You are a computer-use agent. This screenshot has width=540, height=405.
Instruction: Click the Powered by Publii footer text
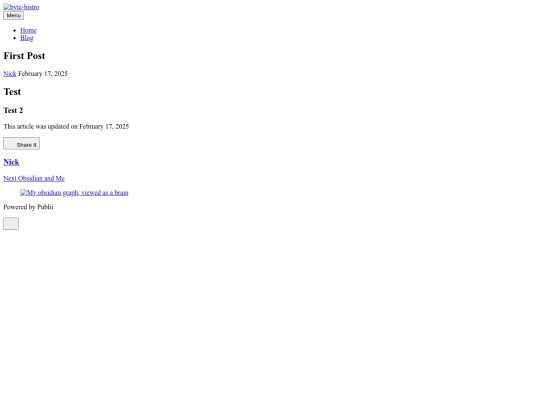[x=28, y=207]
